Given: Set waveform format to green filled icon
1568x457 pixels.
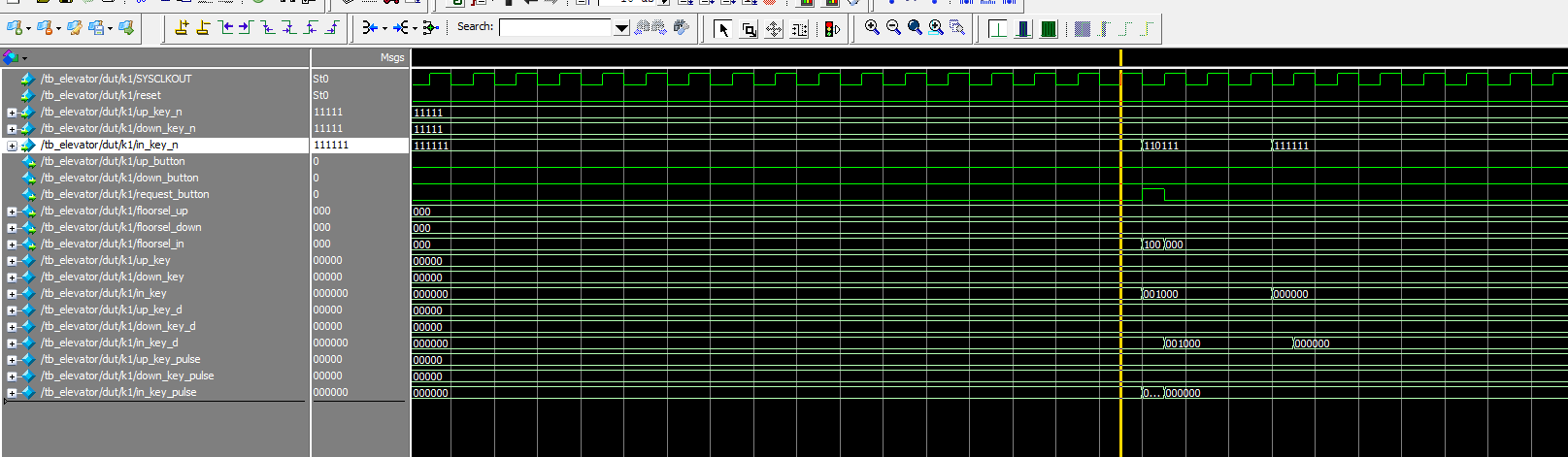Looking at the screenshot, I should pos(1049,29).
